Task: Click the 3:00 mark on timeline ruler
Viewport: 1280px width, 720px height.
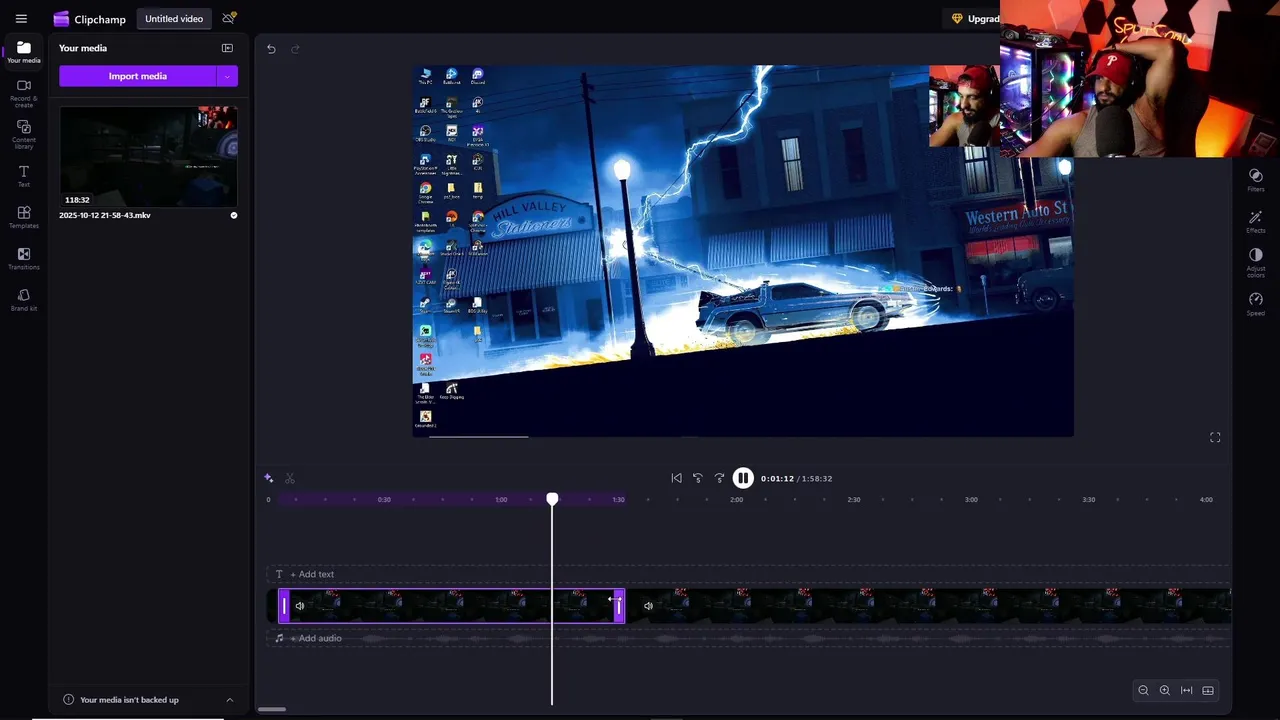Action: tap(971, 499)
